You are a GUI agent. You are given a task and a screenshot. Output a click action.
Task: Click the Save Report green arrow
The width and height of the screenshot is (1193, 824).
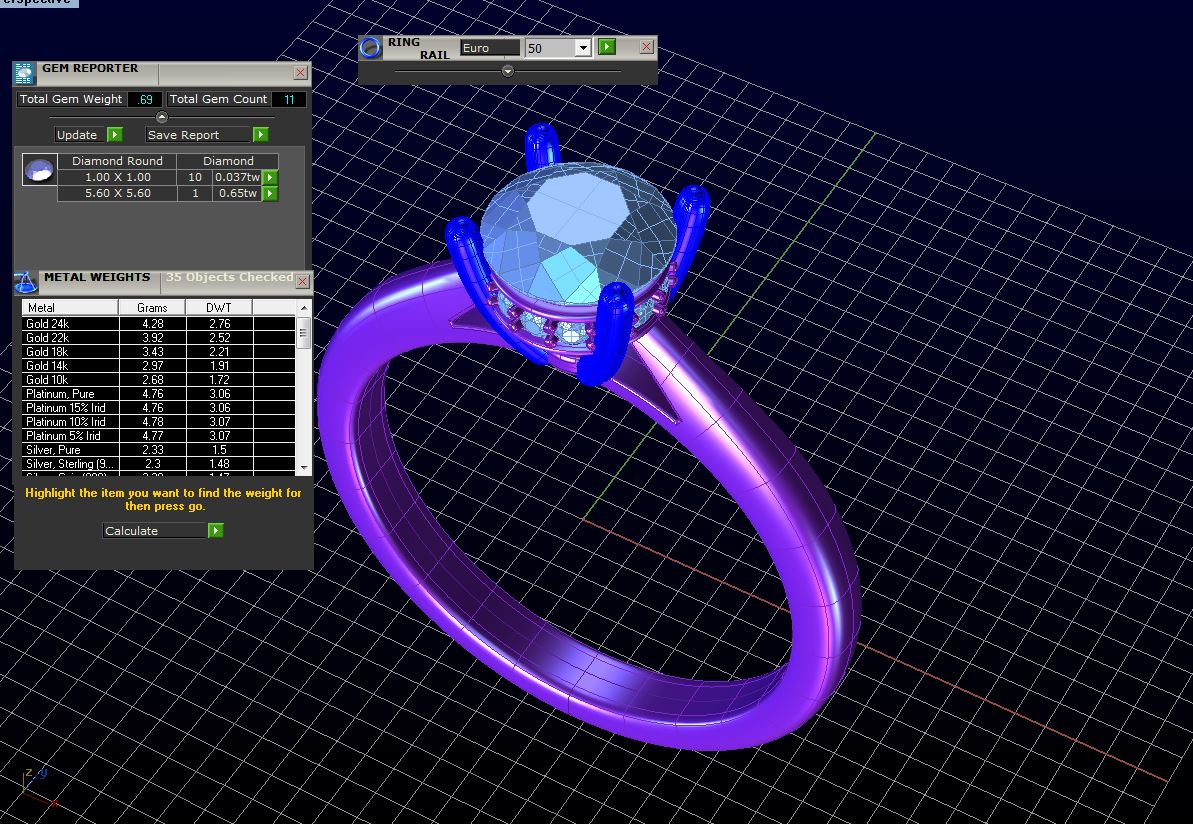tap(260, 135)
